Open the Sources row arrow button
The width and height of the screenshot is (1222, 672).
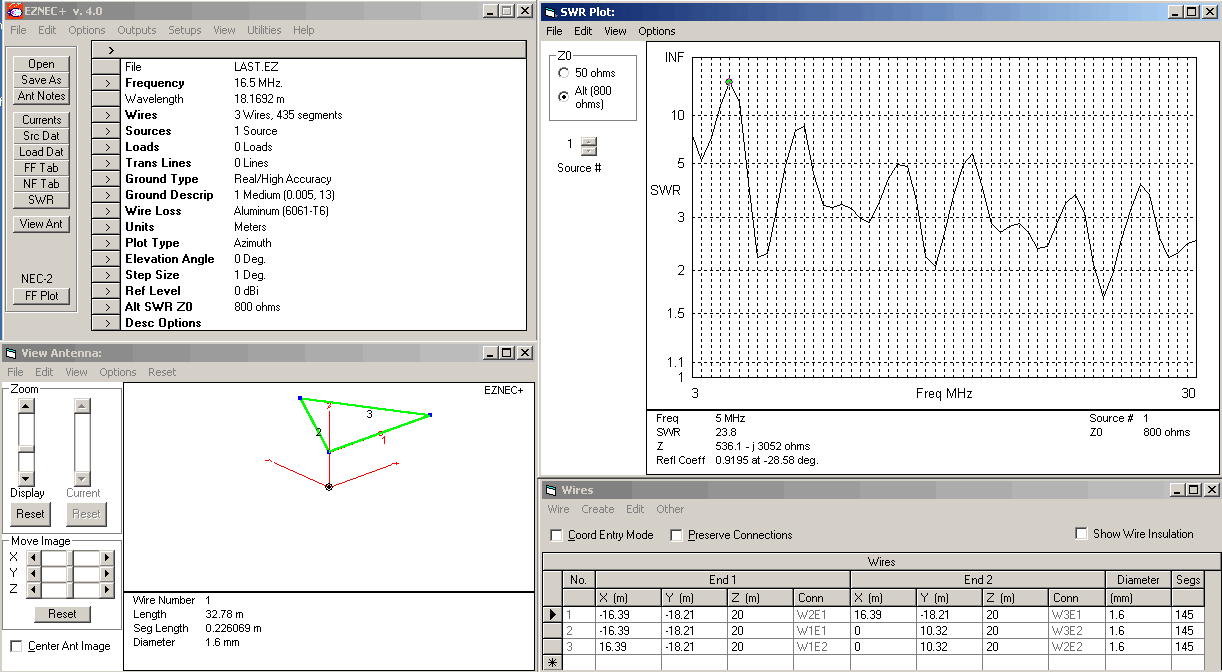[x=106, y=131]
